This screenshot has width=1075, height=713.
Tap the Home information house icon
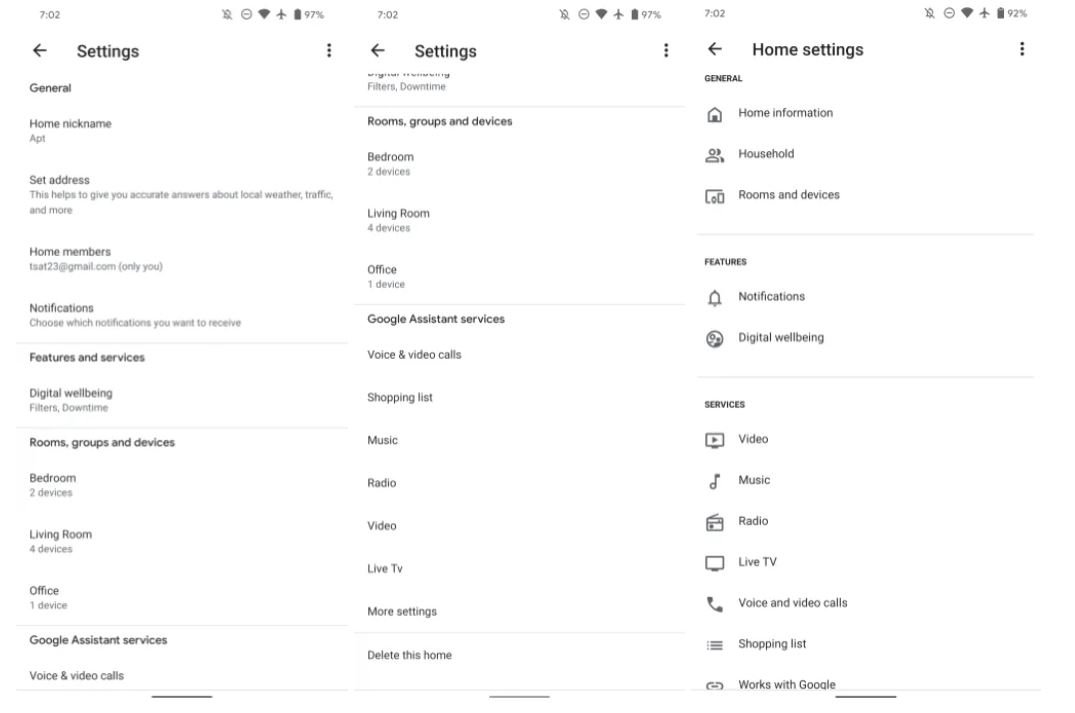(714, 114)
